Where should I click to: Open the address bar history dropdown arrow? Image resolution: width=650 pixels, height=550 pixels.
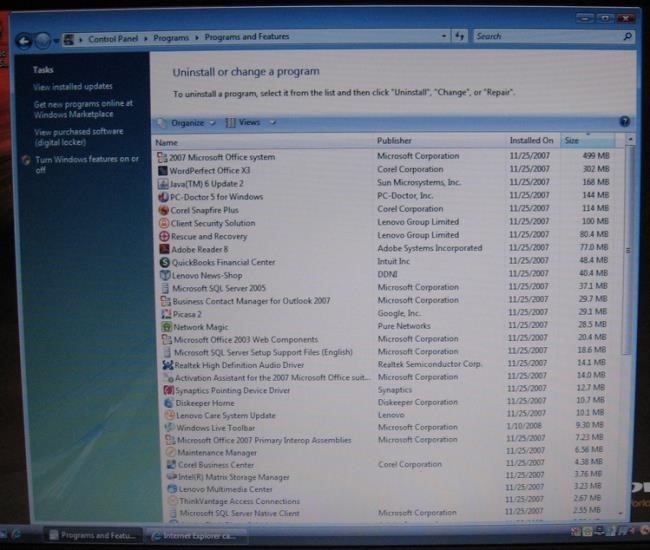click(444, 36)
